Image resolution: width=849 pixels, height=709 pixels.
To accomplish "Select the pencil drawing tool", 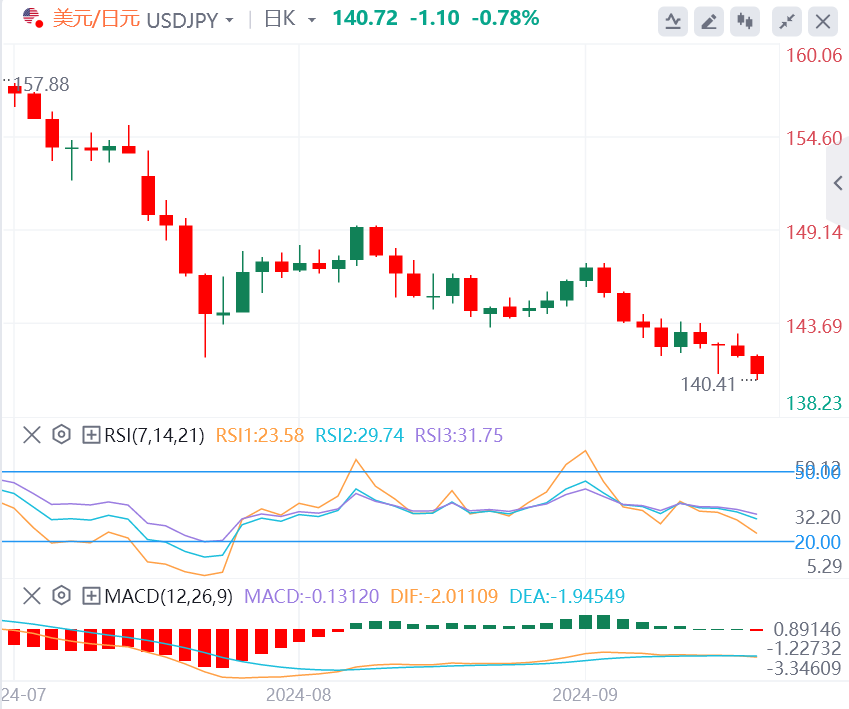I will tap(709, 22).
